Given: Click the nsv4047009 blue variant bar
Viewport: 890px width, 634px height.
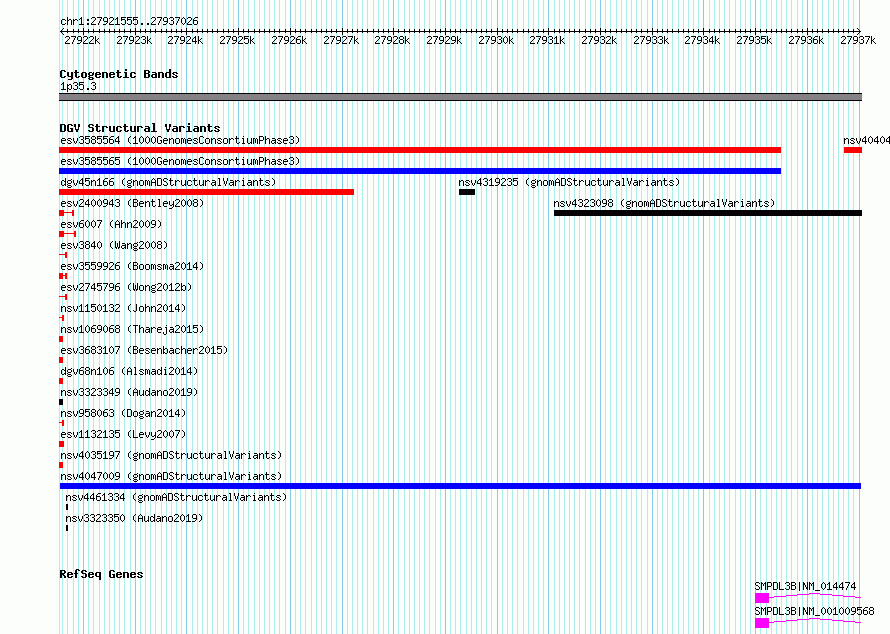Looking at the screenshot, I should [x=460, y=486].
